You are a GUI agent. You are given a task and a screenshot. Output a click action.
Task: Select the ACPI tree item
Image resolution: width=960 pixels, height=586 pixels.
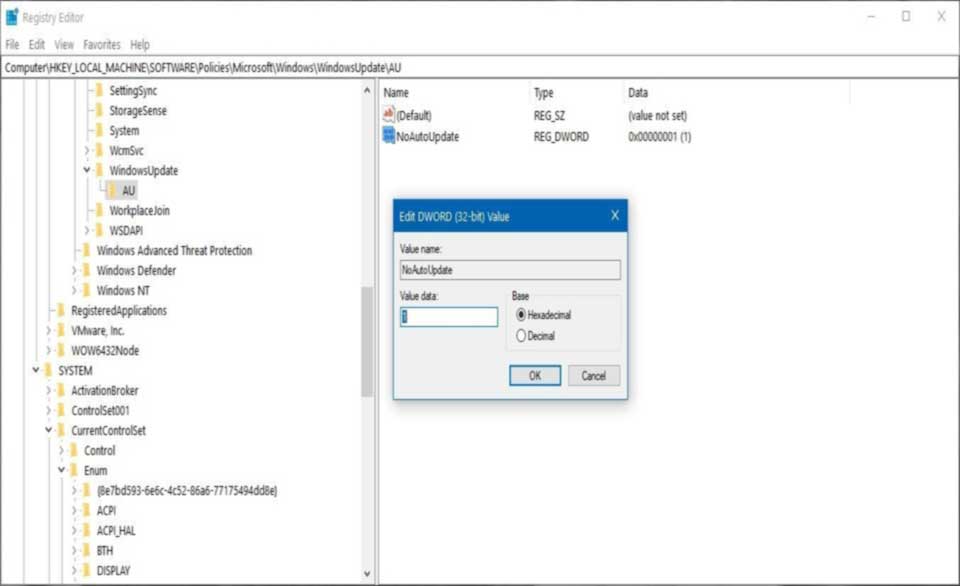pyautogui.click(x=106, y=511)
